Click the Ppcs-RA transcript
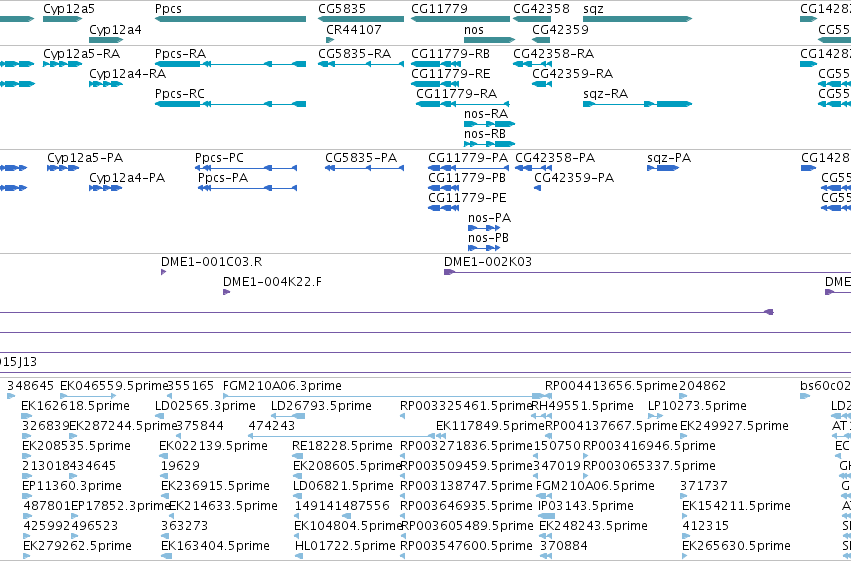851x561 pixels. pos(230,64)
